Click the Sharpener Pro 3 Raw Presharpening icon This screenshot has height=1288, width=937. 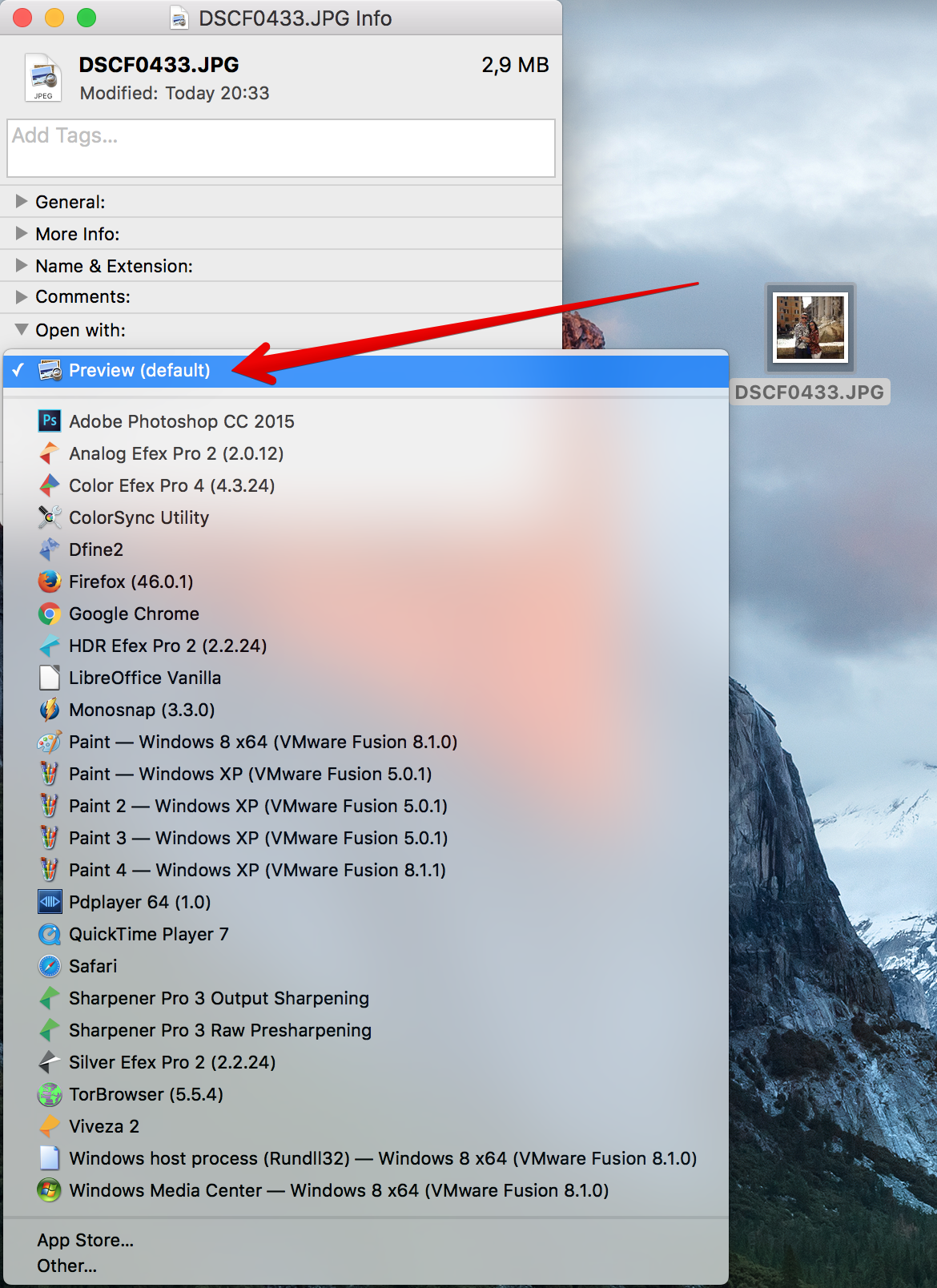50,1030
